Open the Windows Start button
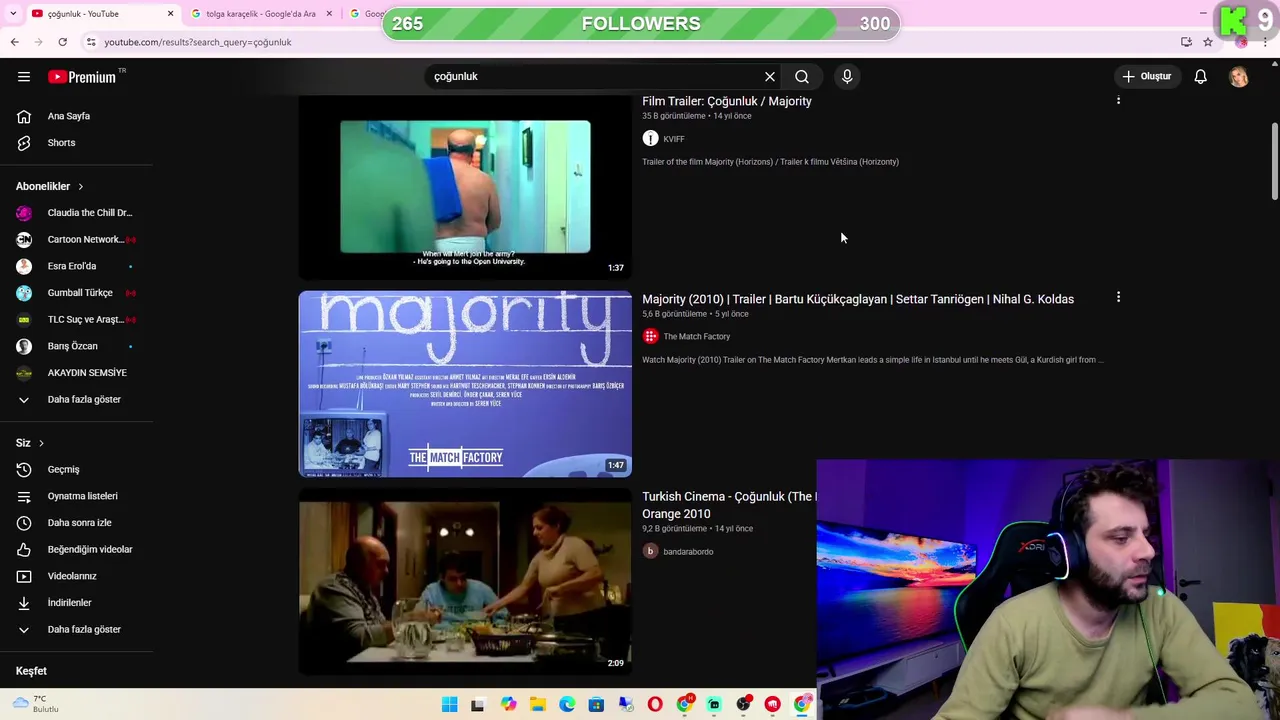 point(449,705)
